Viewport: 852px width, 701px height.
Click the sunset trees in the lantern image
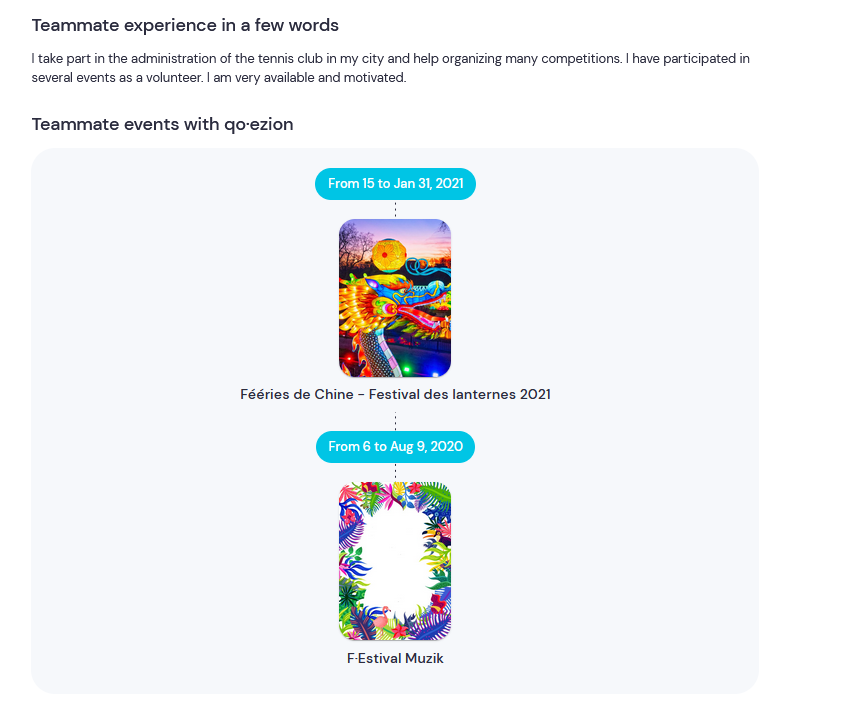click(356, 245)
